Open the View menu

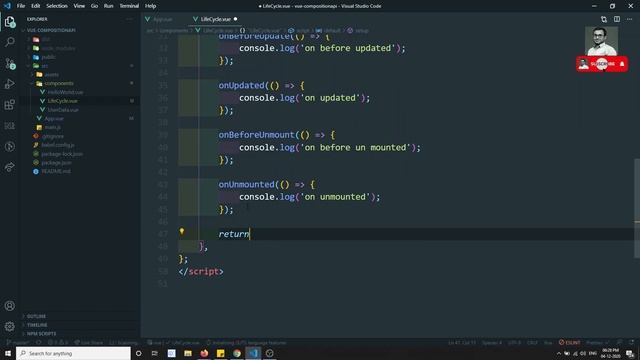click(x=79, y=6)
